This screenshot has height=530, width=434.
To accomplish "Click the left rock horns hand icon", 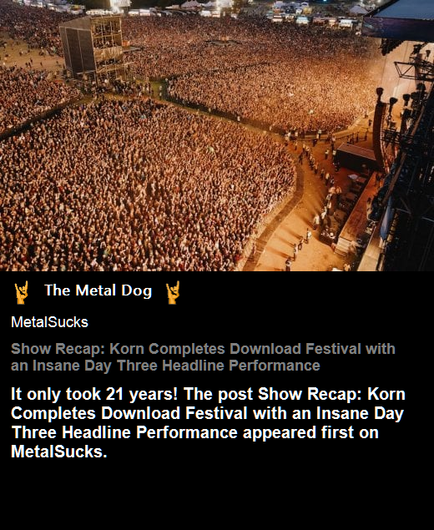I will click(21, 293).
